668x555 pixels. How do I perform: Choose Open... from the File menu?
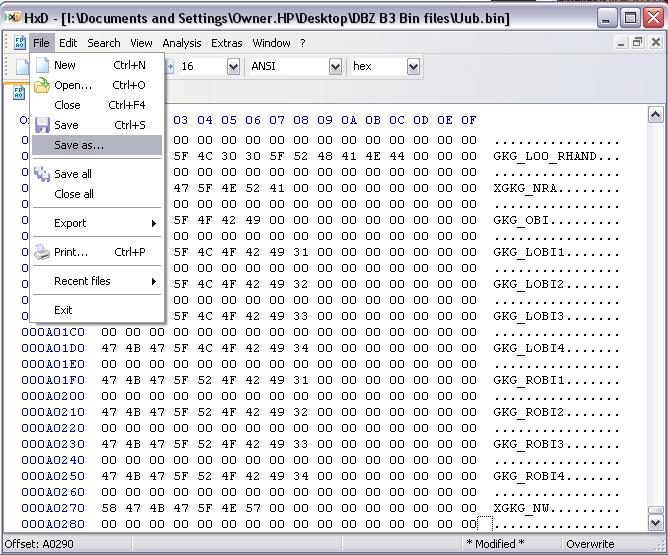[97, 85]
